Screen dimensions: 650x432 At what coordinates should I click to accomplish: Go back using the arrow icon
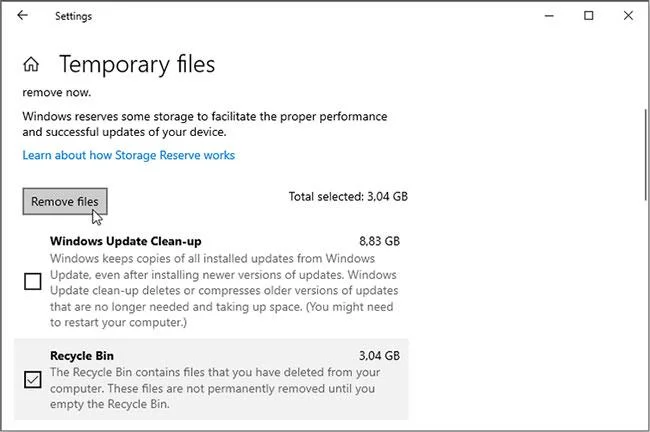pos(22,15)
